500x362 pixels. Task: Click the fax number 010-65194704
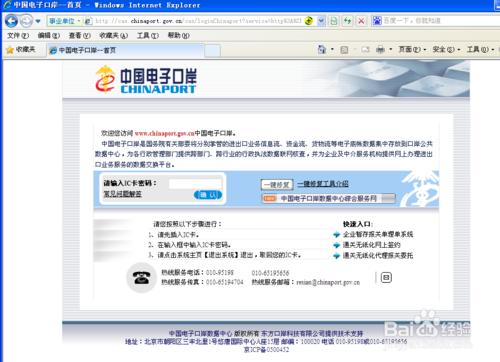pyautogui.click(x=225, y=282)
